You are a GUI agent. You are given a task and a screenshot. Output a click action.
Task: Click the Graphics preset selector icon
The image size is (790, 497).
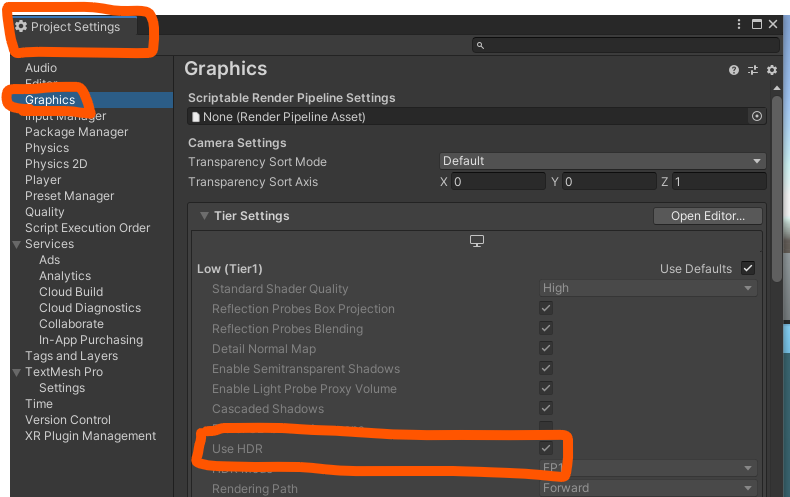point(753,70)
